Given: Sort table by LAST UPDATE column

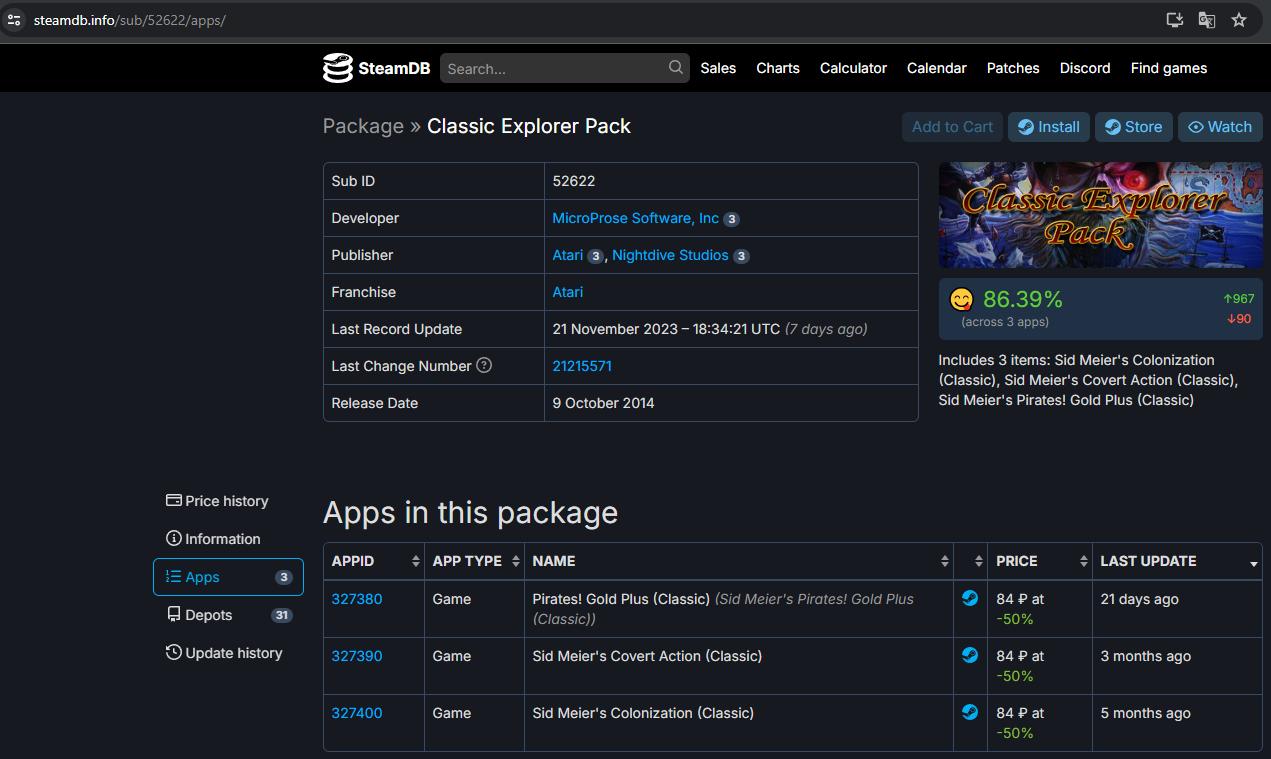Looking at the screenshot, I should [x=1175, y=561].
